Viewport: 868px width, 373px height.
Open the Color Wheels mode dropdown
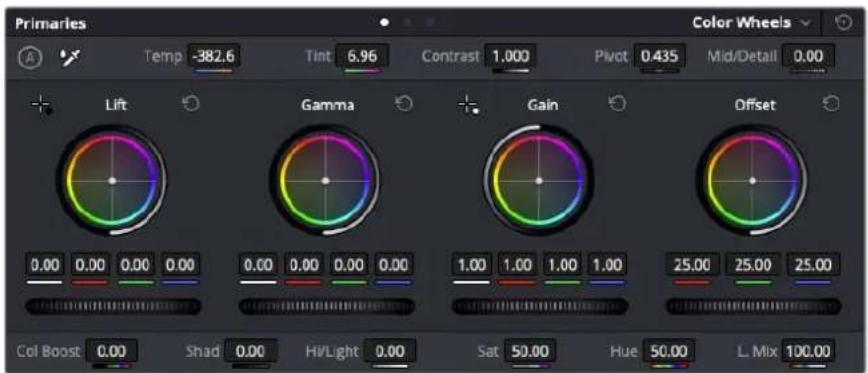pyautogui.click(x=752, y=23)
